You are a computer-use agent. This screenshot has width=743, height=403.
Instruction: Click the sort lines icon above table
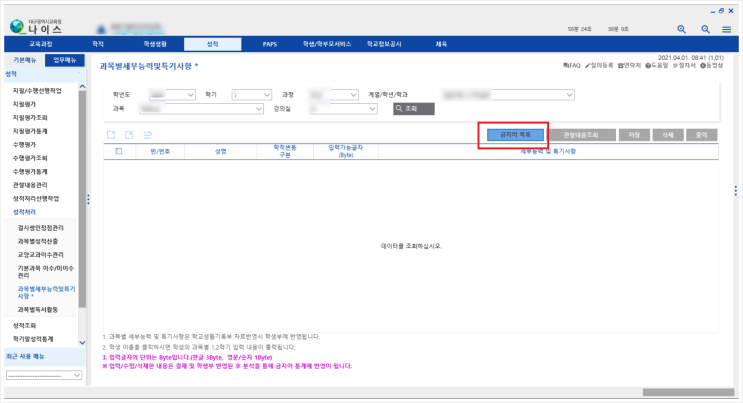147,135
